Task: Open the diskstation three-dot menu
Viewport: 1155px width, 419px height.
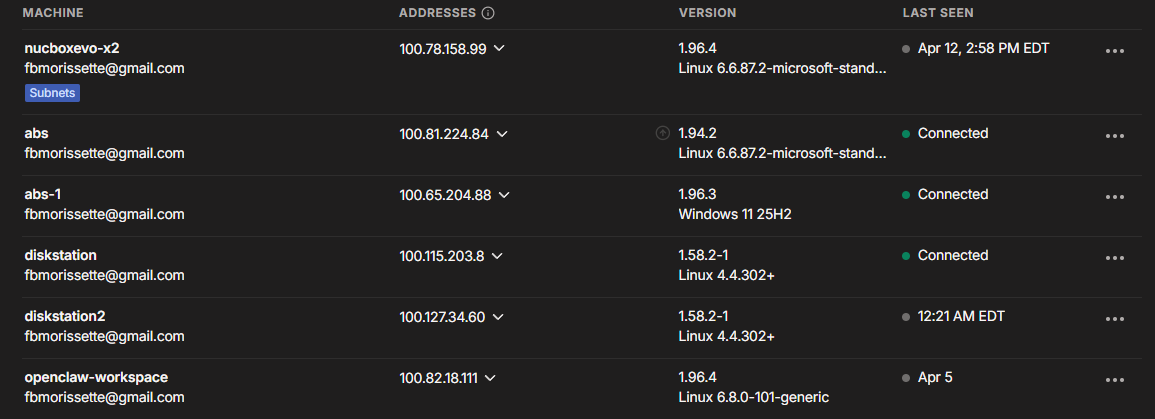Action: coord(1115,258)
